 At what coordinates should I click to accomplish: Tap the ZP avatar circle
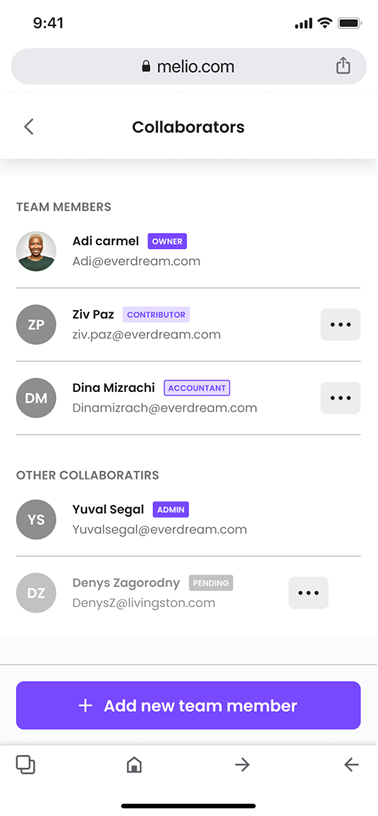click(36, 325)
